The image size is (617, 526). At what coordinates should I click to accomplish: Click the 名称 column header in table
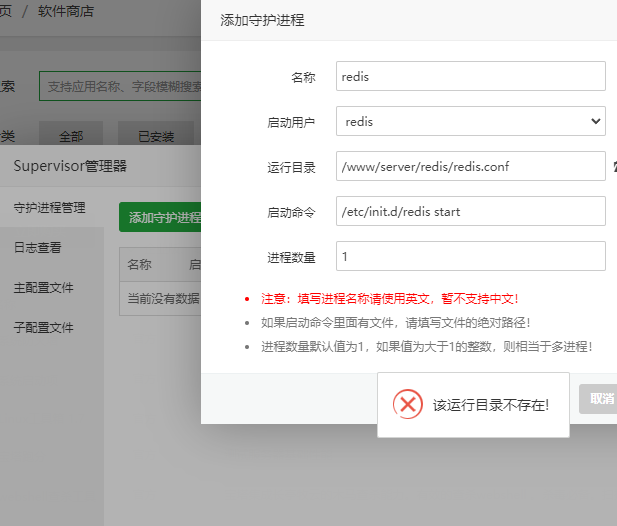point(139,265)
